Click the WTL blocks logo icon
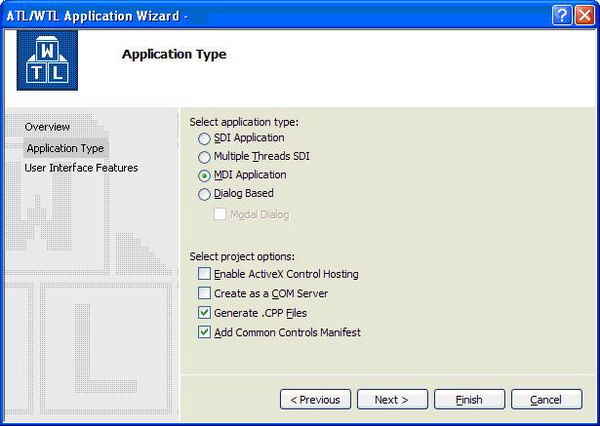The width and height of the screenshot is (600, 426). coord(47,60)
